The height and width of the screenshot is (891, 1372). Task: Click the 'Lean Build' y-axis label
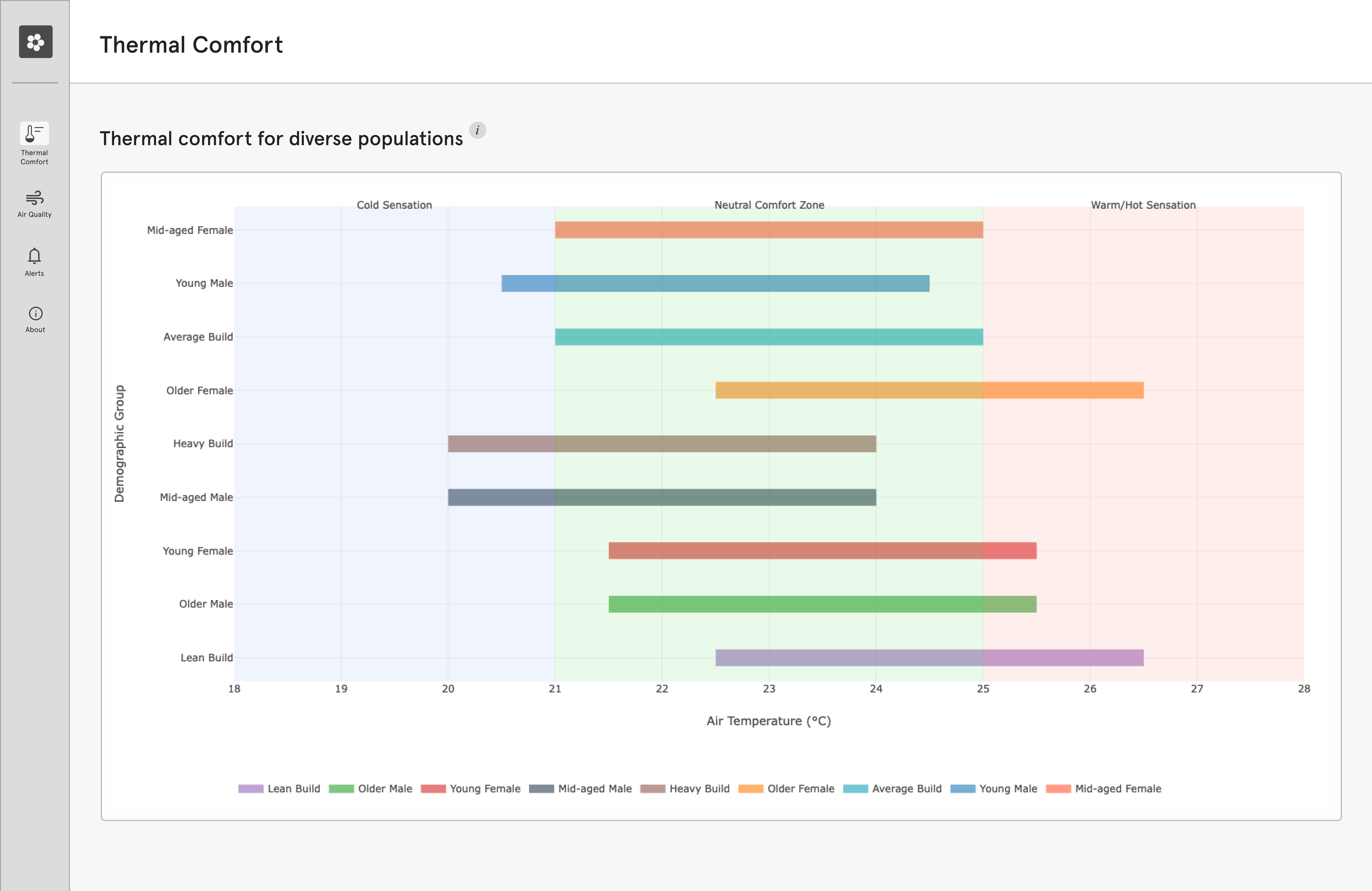pos(206,658)
